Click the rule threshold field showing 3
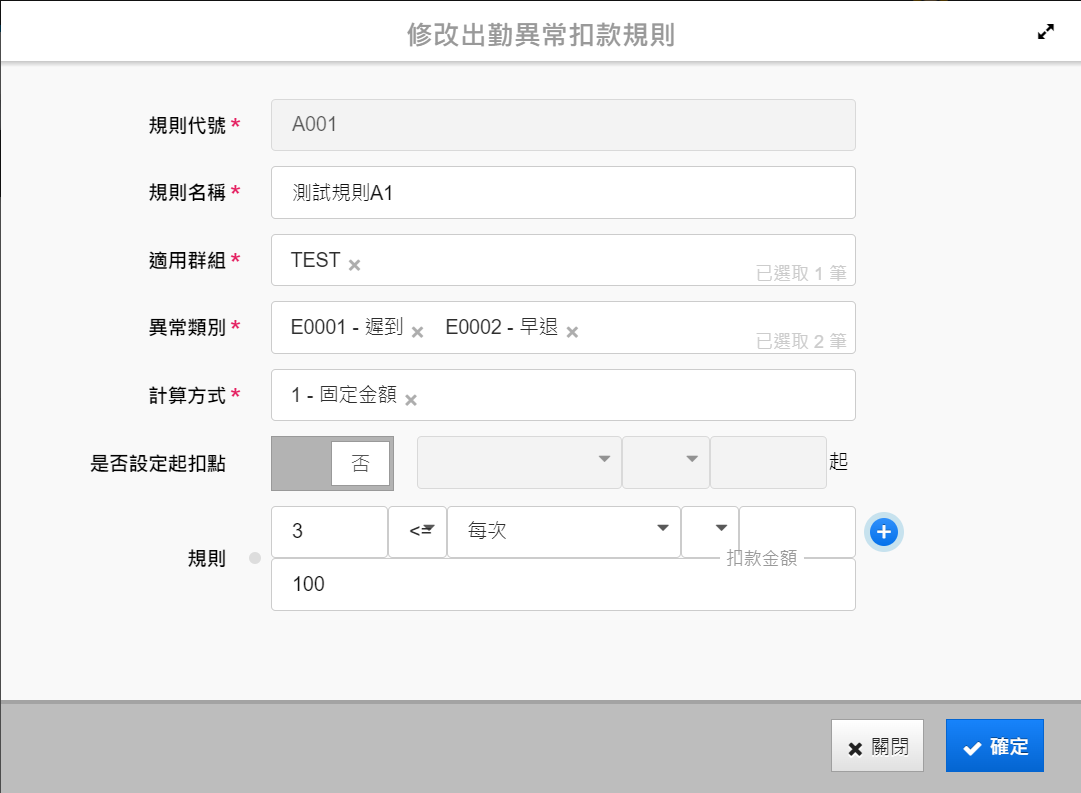The width and height of the screenshot is (1081, 793). 329,531
